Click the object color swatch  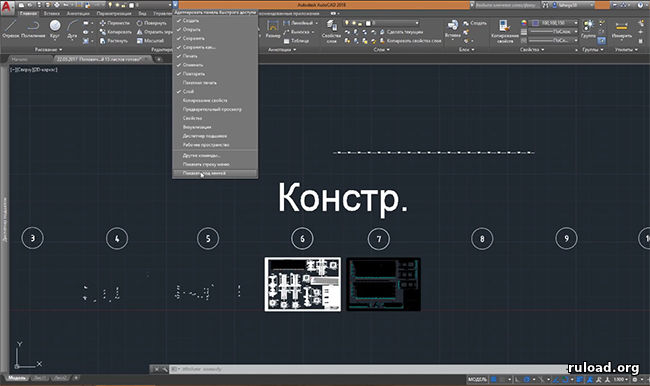click(x=535, y=23)
